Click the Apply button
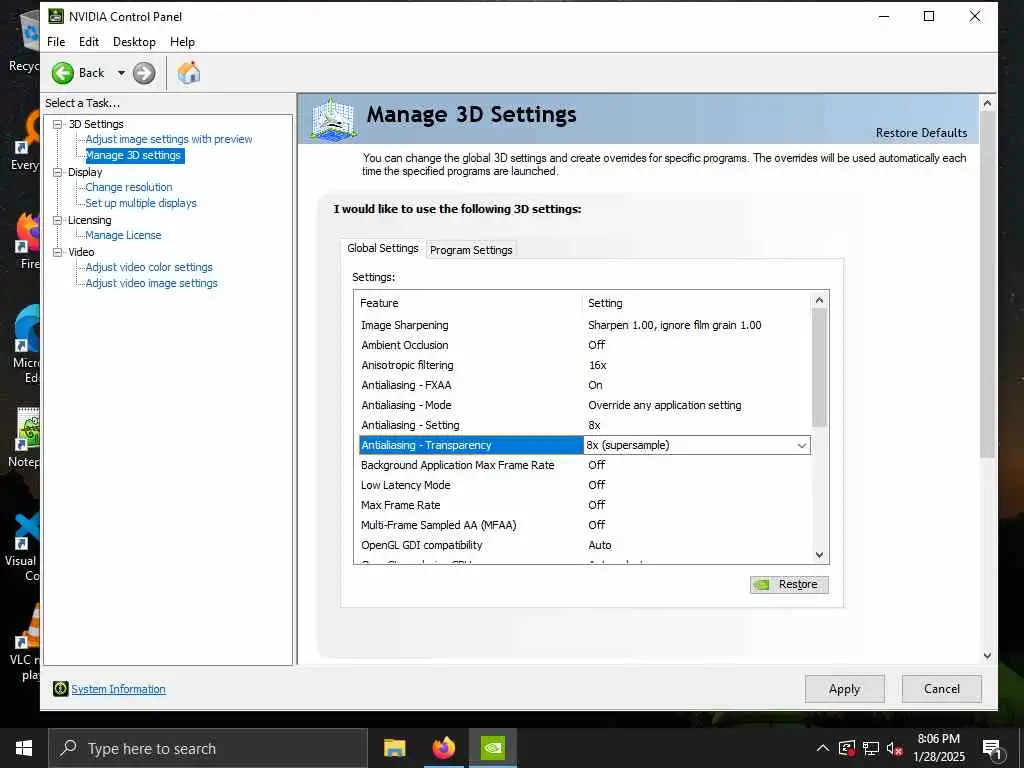The width and height of the screenshot is (1024, 768). click(844, 689)
